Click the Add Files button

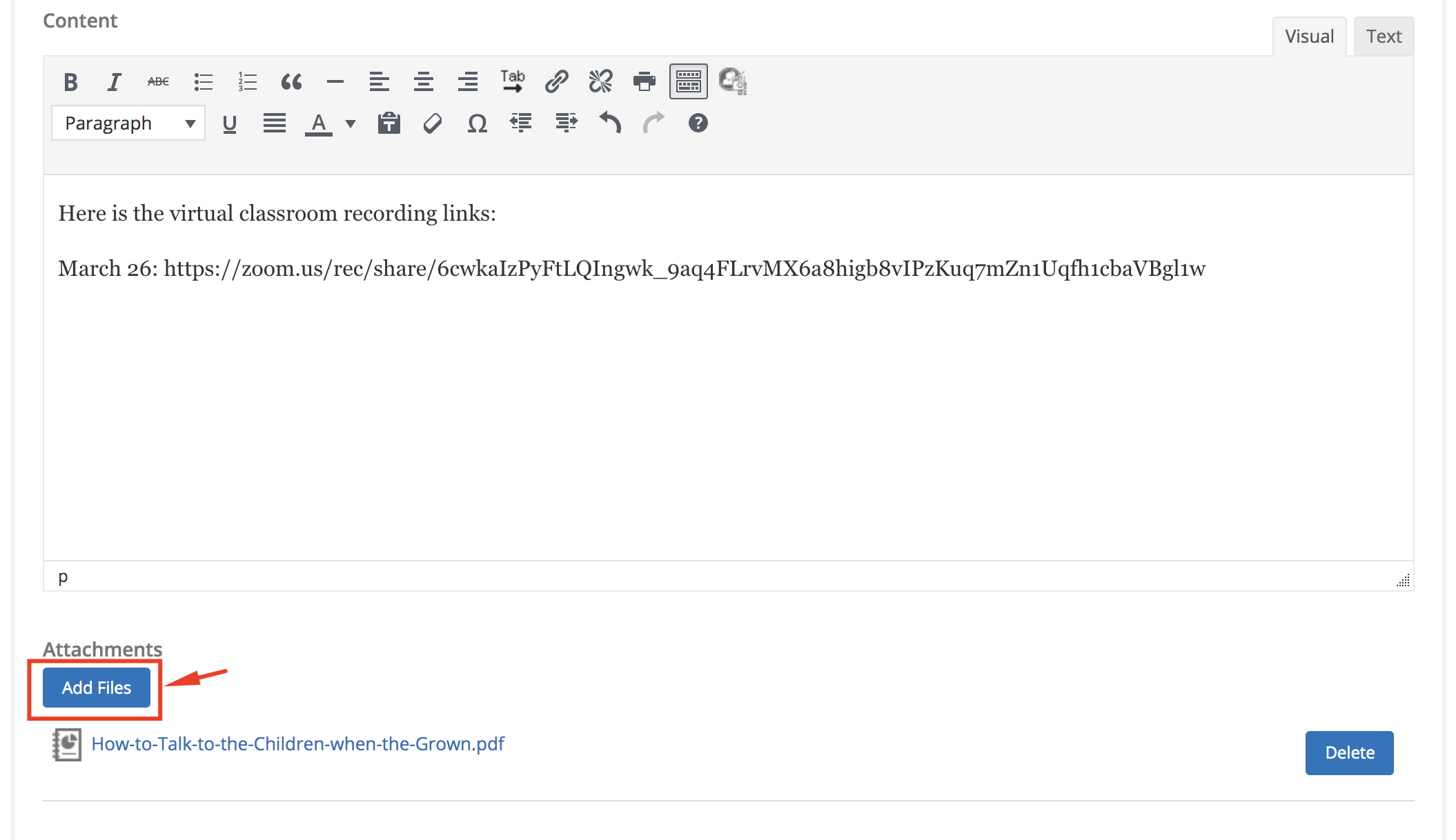coord(97,688)
